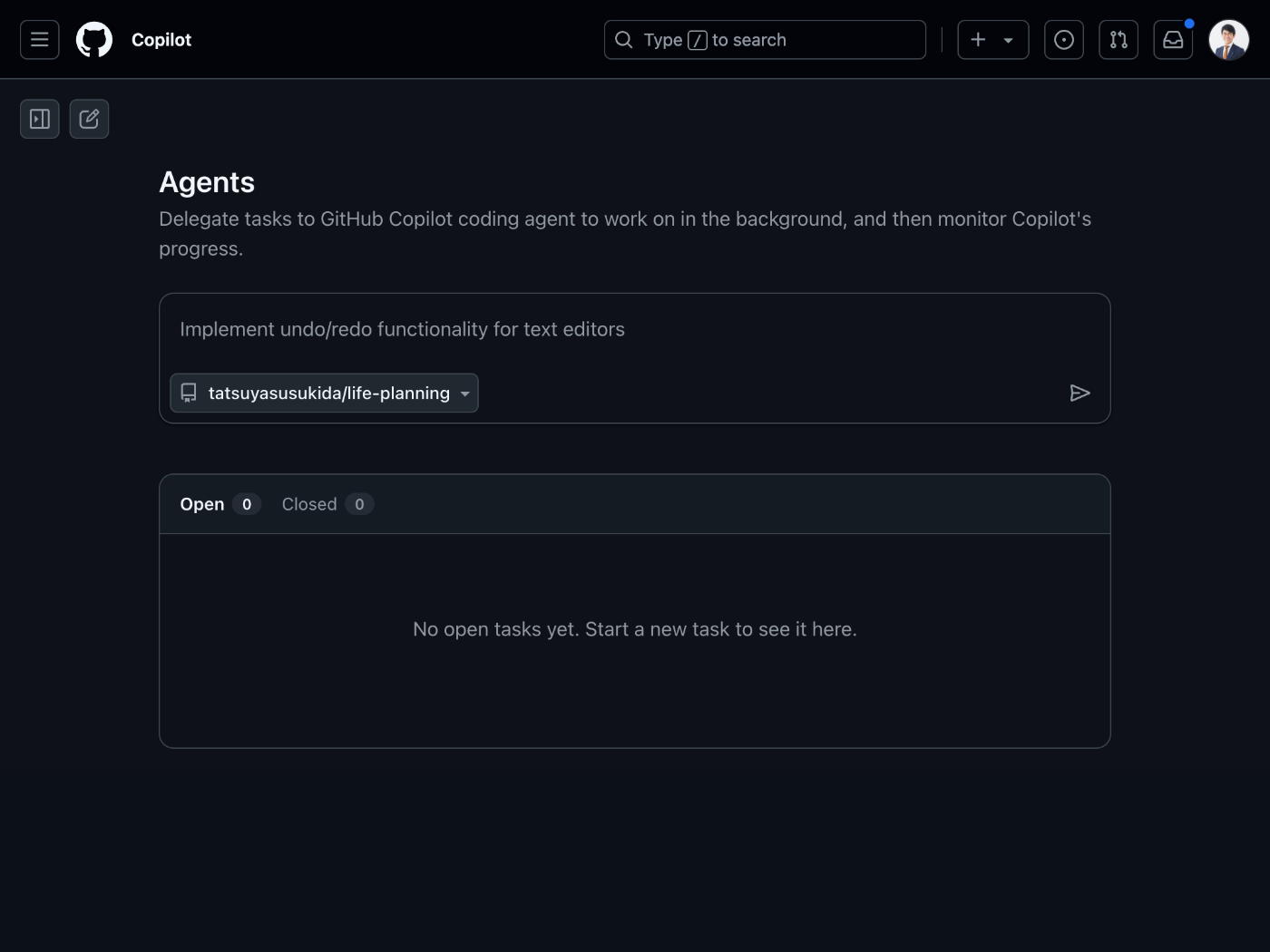Go to GitHub homepage via Octocat logo
Screen dimensions: 1270x952
(94, 40)
